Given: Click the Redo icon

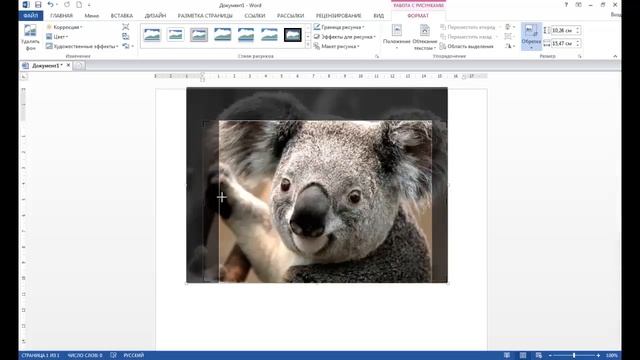Looking at the screenshot, I should [67, 5].
